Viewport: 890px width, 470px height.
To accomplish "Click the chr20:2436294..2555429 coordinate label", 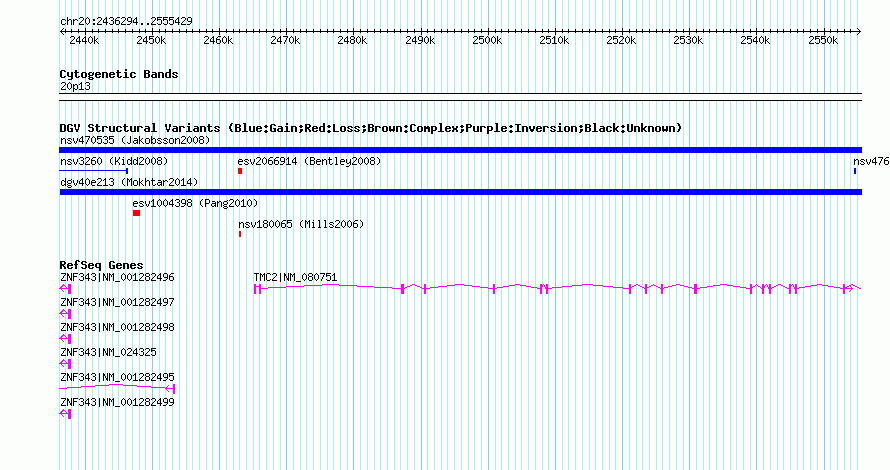I will point(126,21).
